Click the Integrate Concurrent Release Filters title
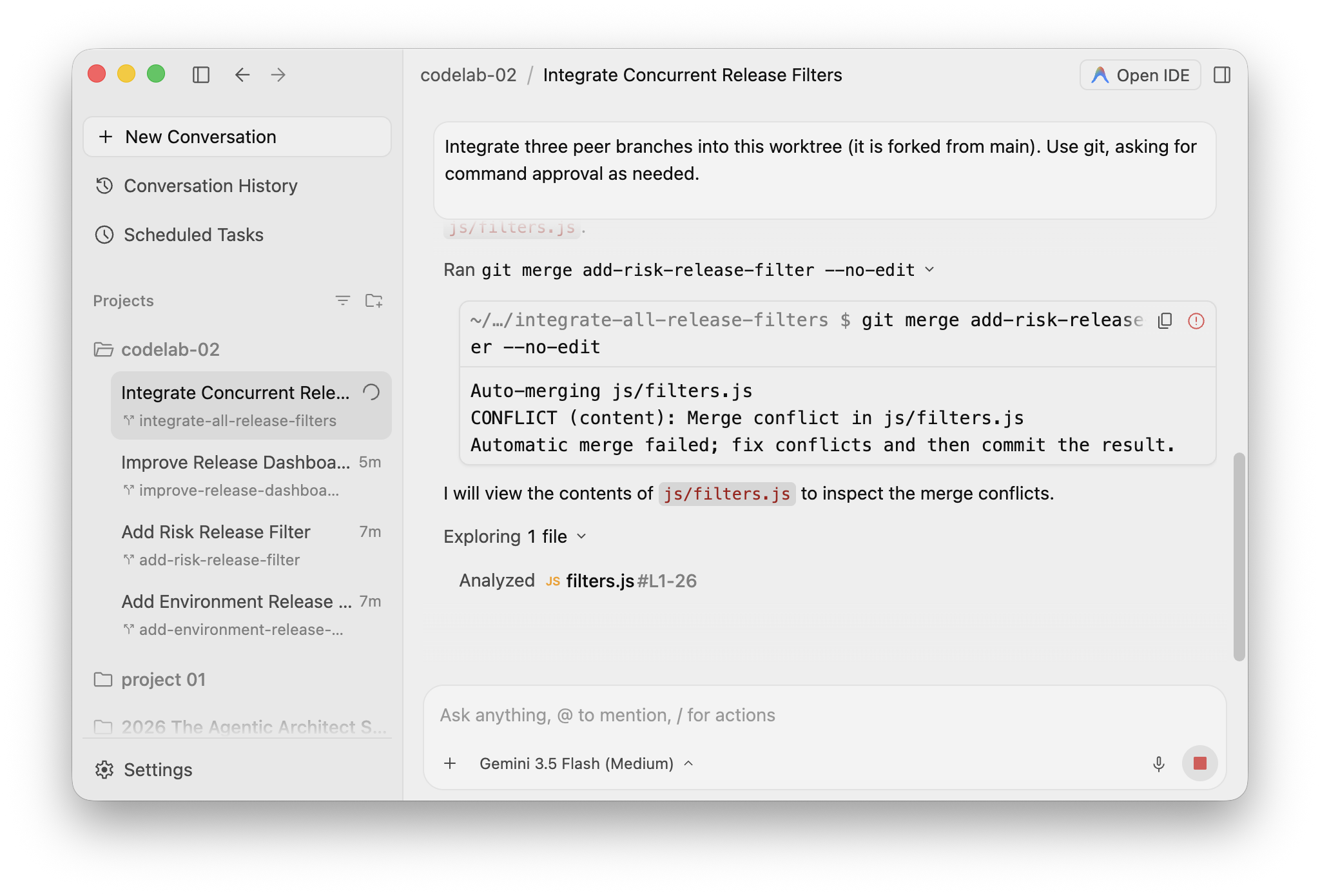 coord(692,75)
